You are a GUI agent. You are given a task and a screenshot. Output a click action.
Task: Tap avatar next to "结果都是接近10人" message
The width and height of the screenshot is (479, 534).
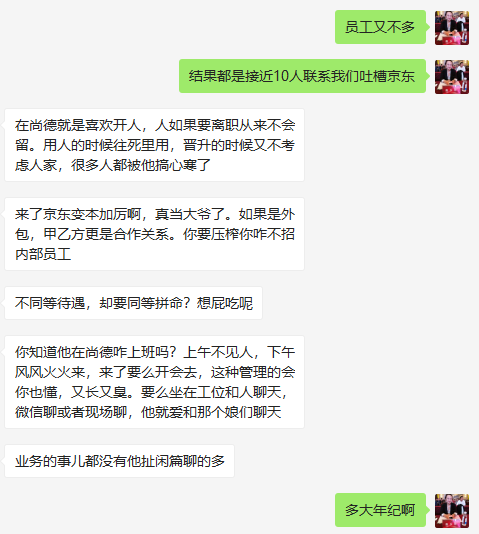pos(452,77)
